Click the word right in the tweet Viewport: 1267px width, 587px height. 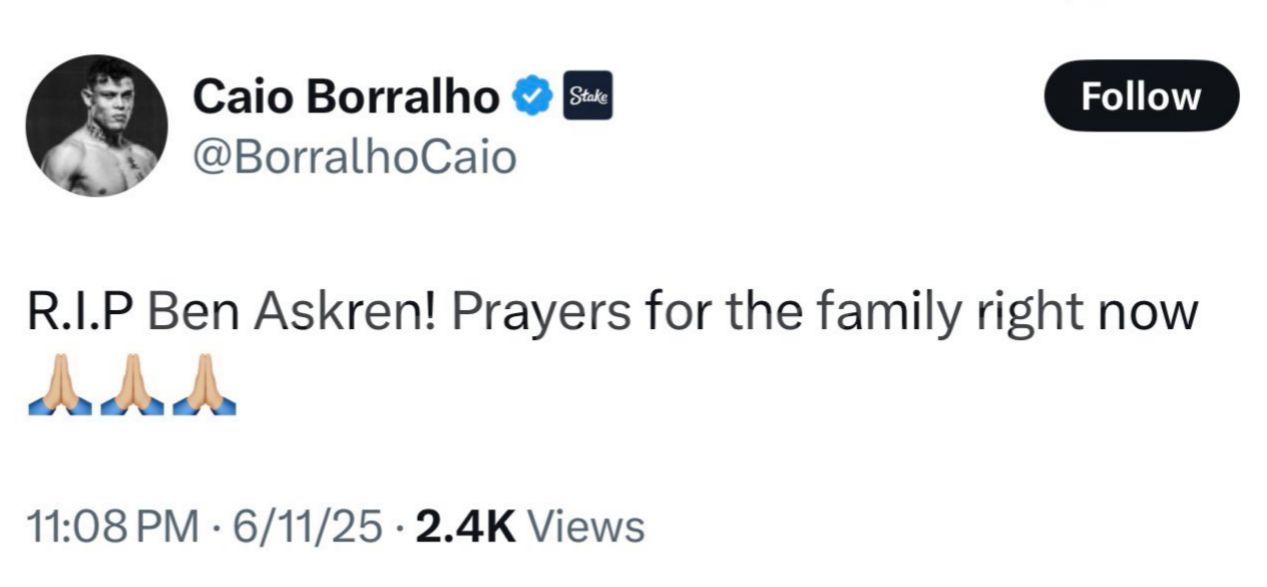pyautogui.click(x=1030, y=314)
